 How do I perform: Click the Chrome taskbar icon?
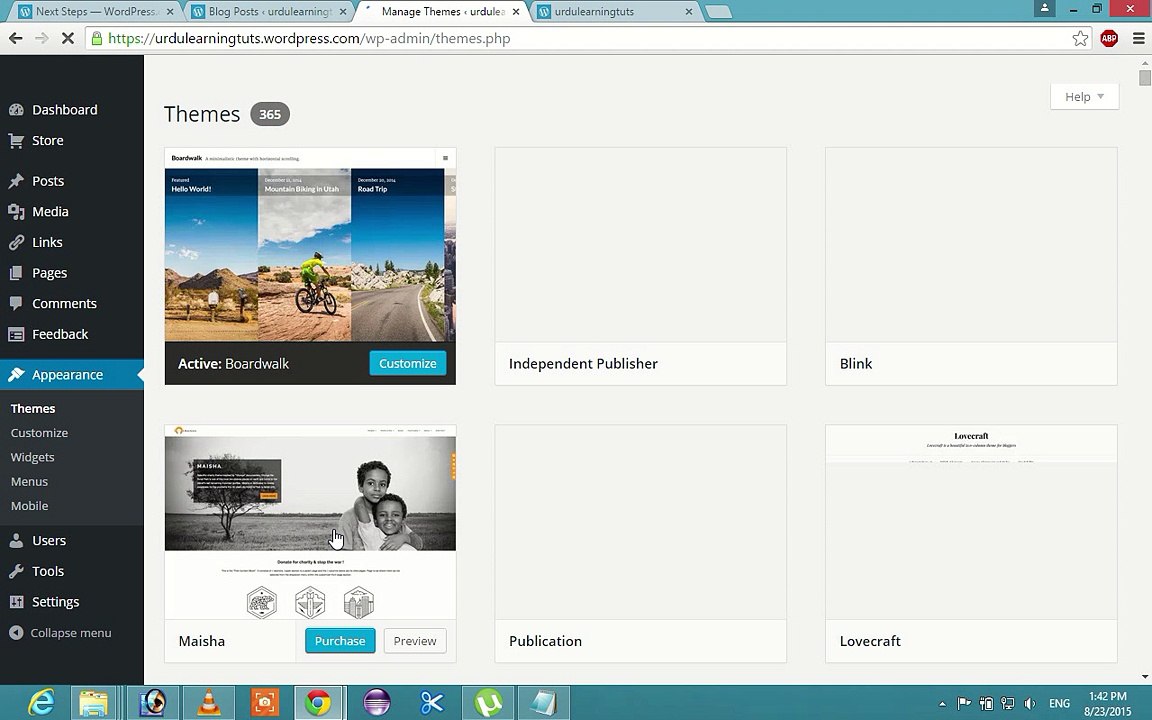point(318,702)
